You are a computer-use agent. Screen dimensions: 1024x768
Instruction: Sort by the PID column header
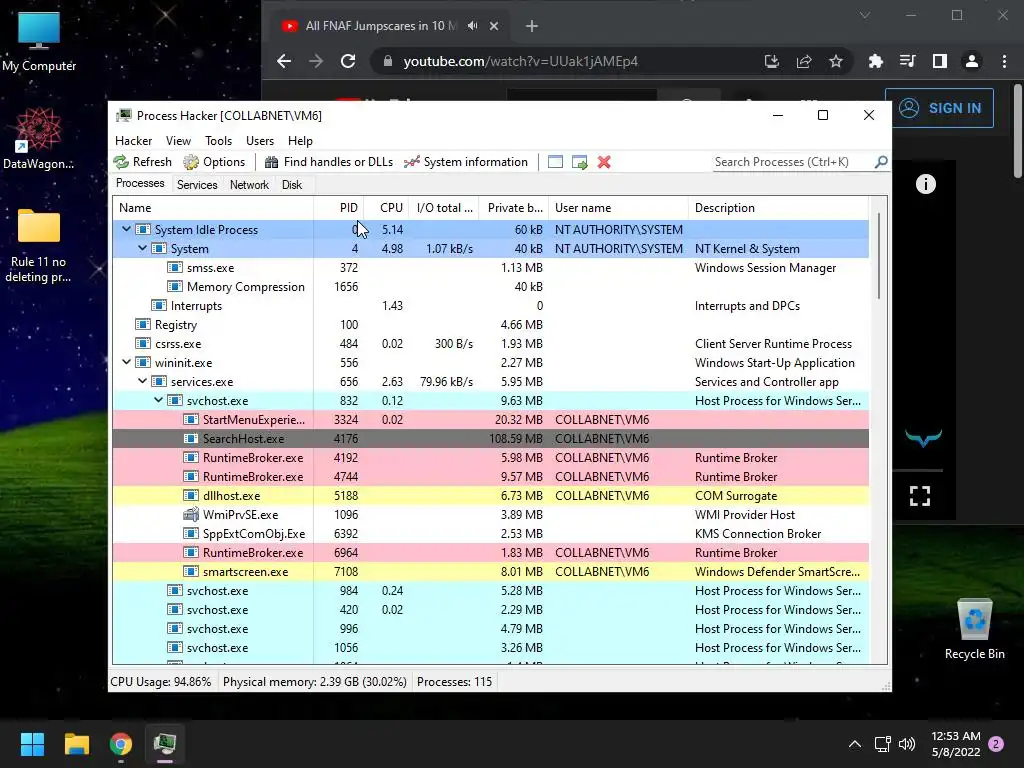(339, 208)
